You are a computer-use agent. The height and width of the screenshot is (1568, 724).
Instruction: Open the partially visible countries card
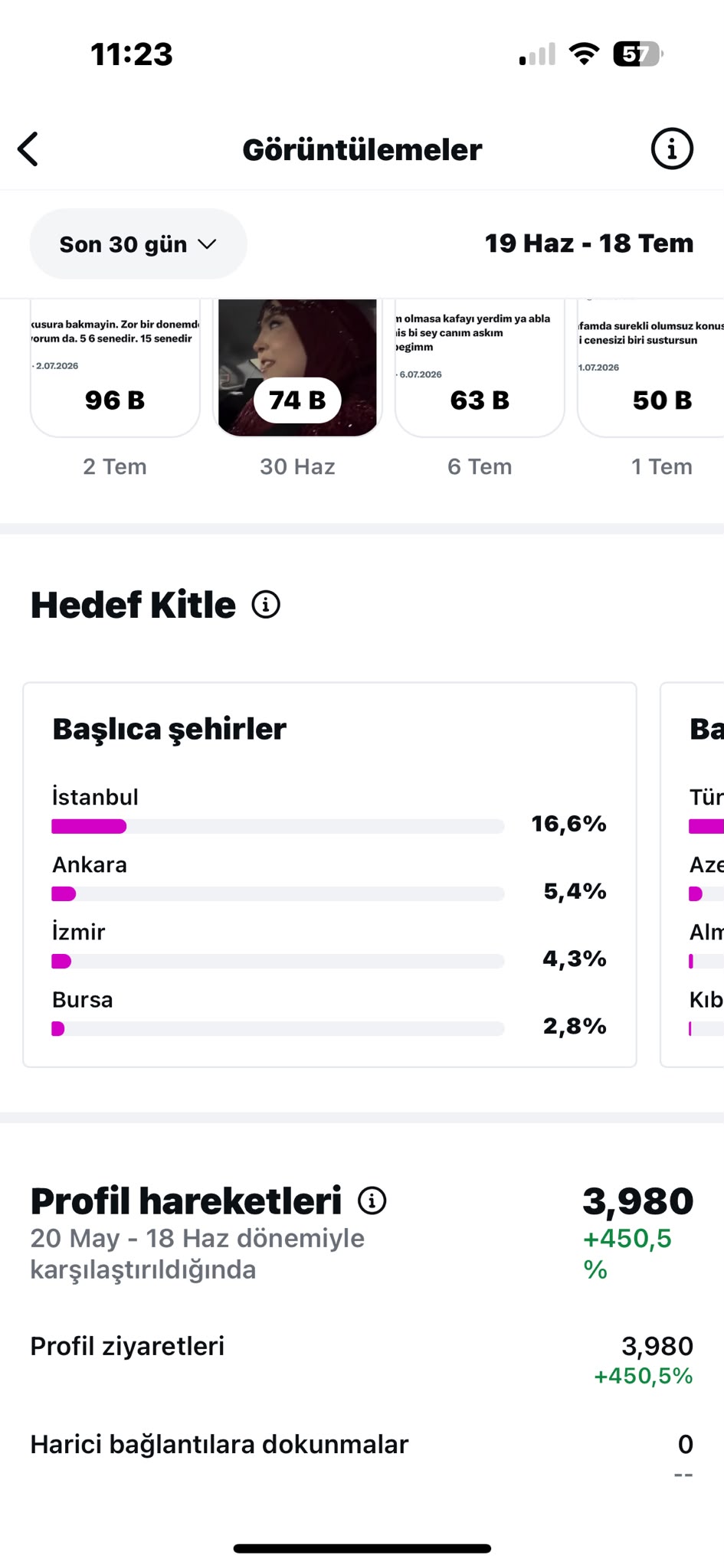(692, 874)
